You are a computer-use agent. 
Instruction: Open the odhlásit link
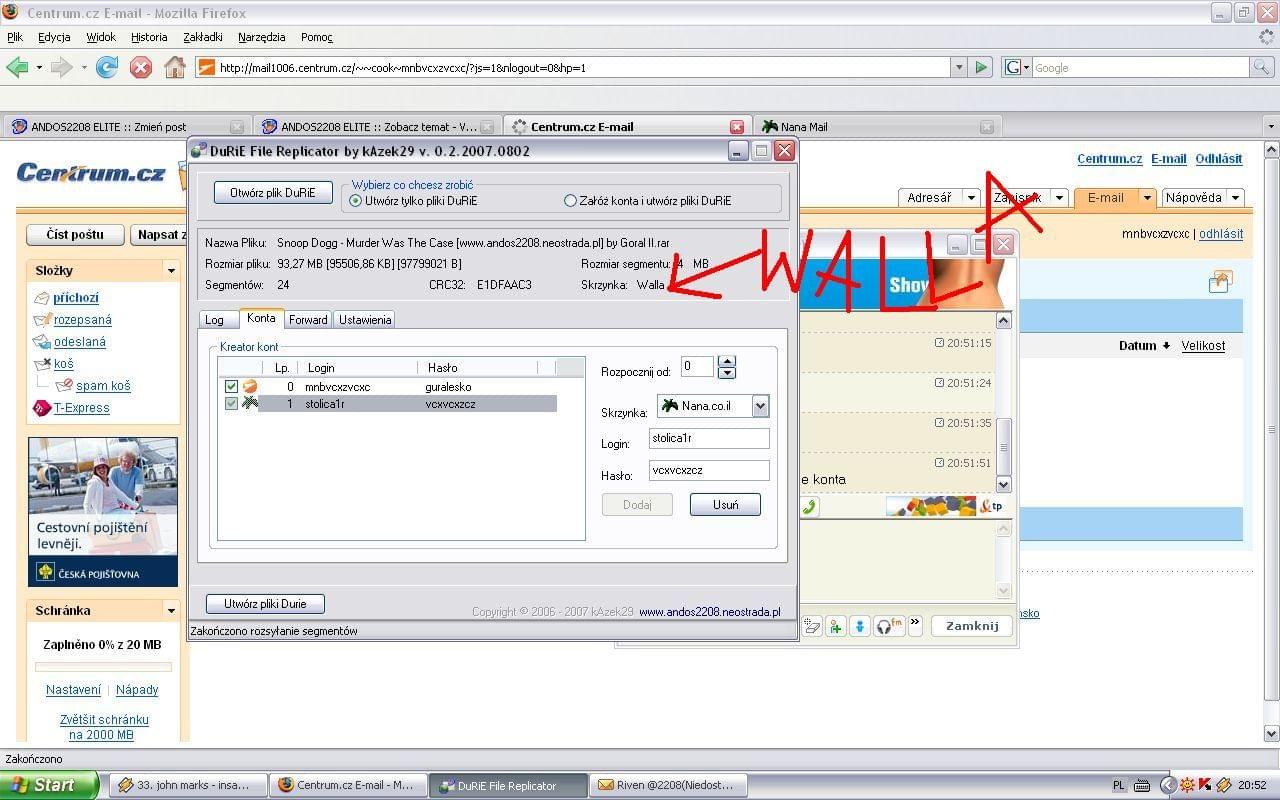coord(1221,234)
